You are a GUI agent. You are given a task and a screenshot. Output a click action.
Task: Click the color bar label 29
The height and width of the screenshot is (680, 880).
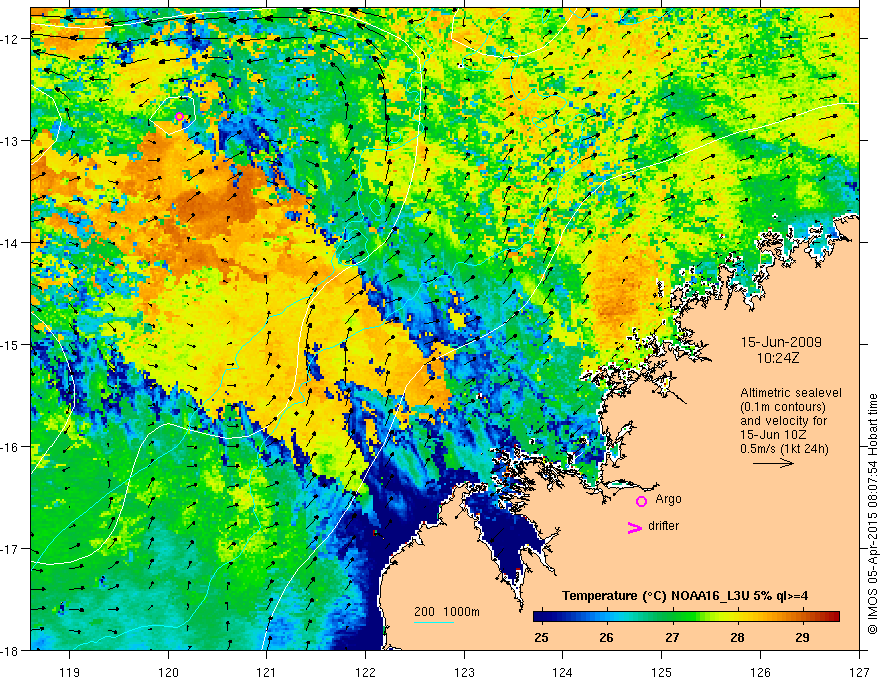(x=802, y=637)
